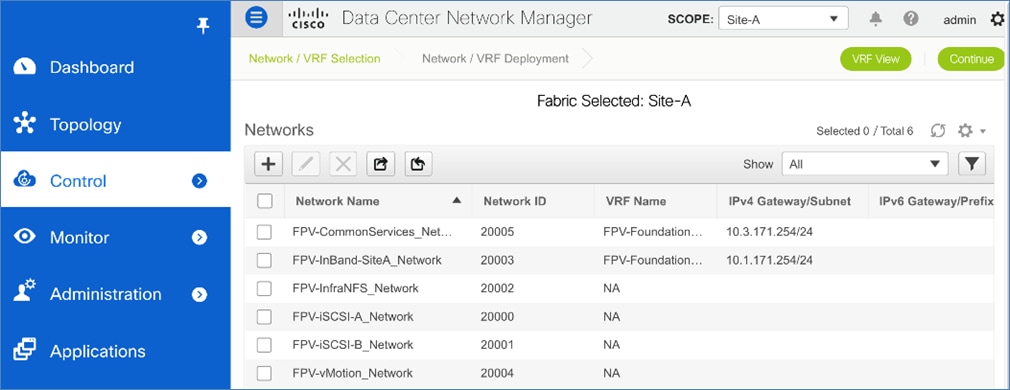This screenshot has width=1010, height=390.
Task: Open Networks table settings gear
Action: 964,131
